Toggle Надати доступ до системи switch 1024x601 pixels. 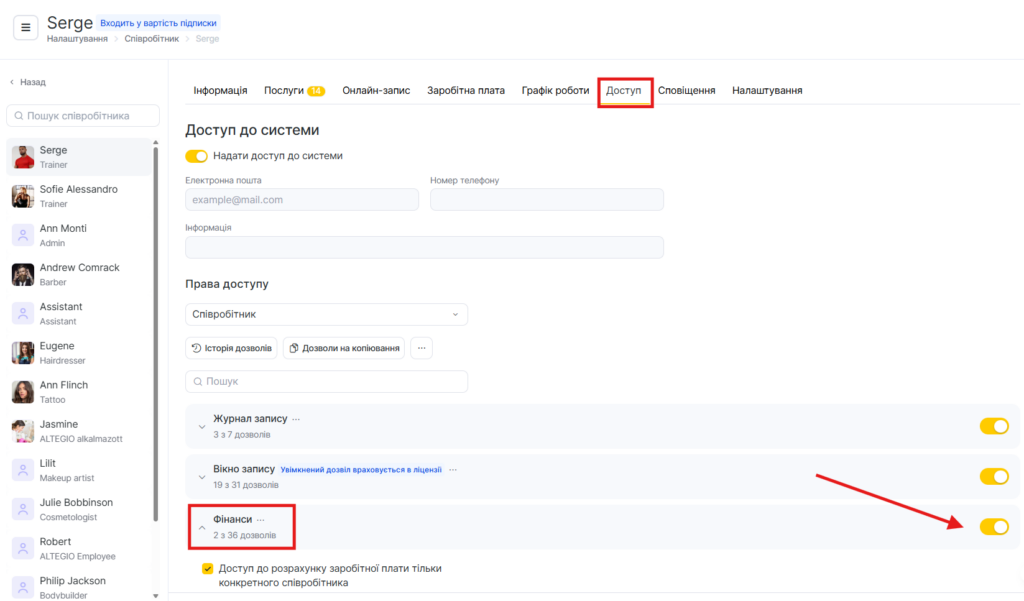click(196, 156)
